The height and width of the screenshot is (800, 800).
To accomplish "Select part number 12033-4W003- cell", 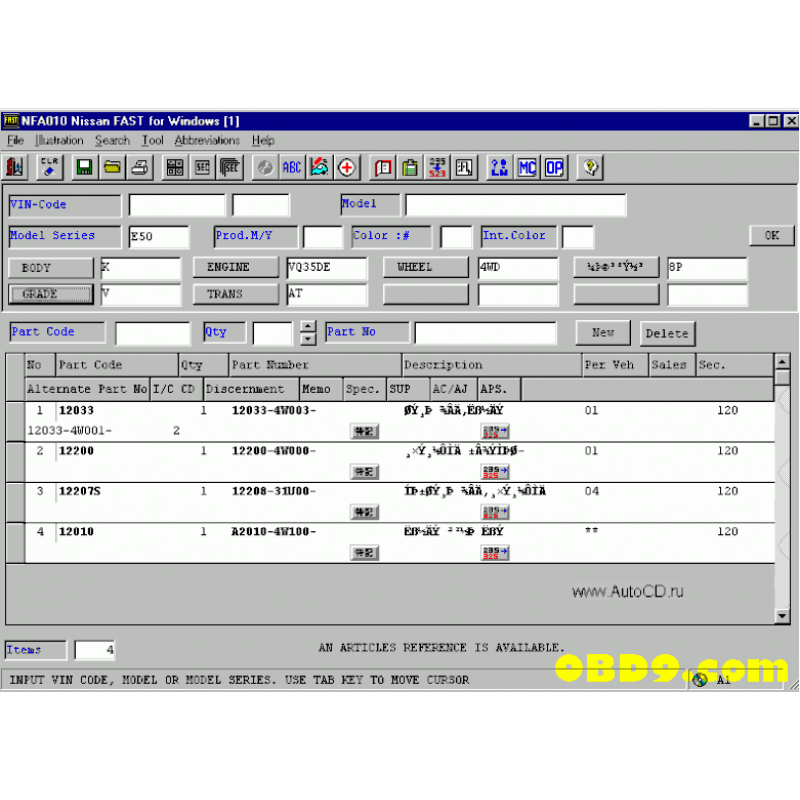I will click(274, 411).
